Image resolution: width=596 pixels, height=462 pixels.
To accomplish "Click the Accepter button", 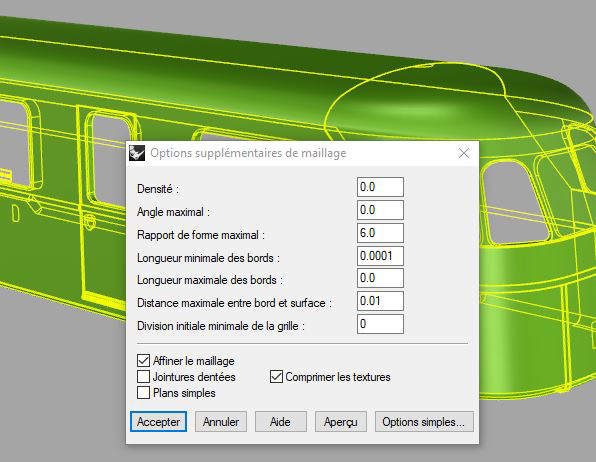I will click(158, 422).
